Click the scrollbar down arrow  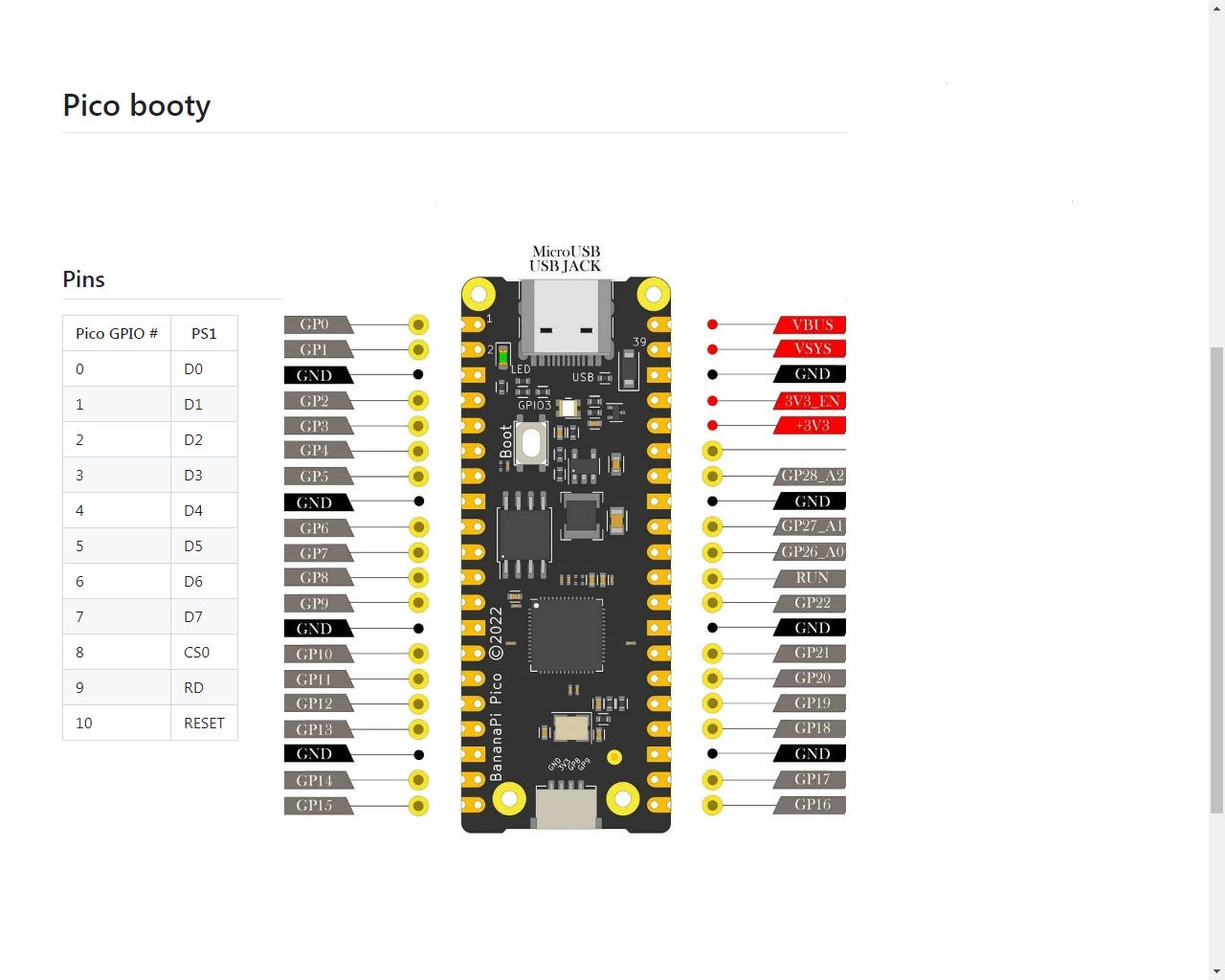1216,971
